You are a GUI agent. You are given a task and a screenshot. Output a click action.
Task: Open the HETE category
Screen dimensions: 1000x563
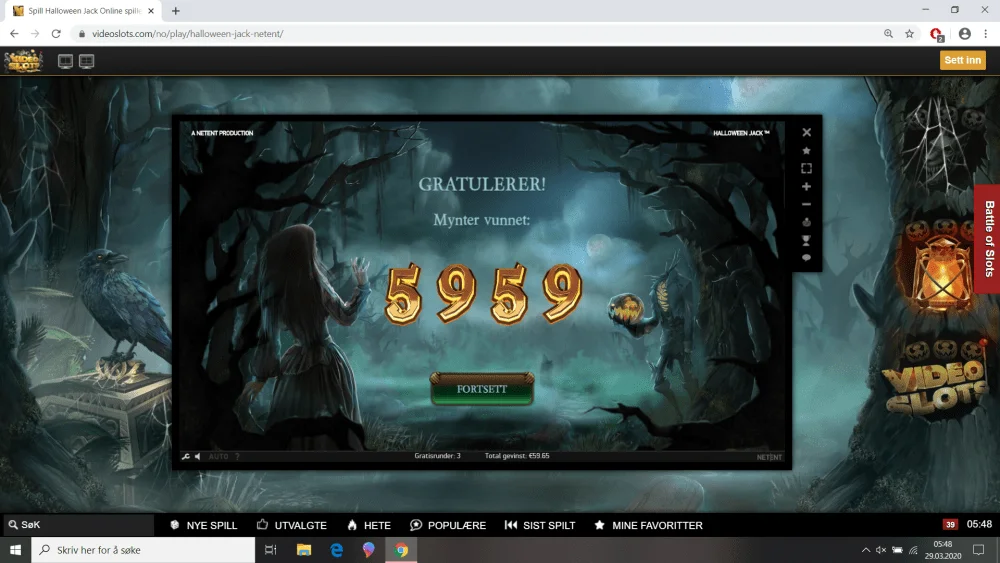coord(369,525)
